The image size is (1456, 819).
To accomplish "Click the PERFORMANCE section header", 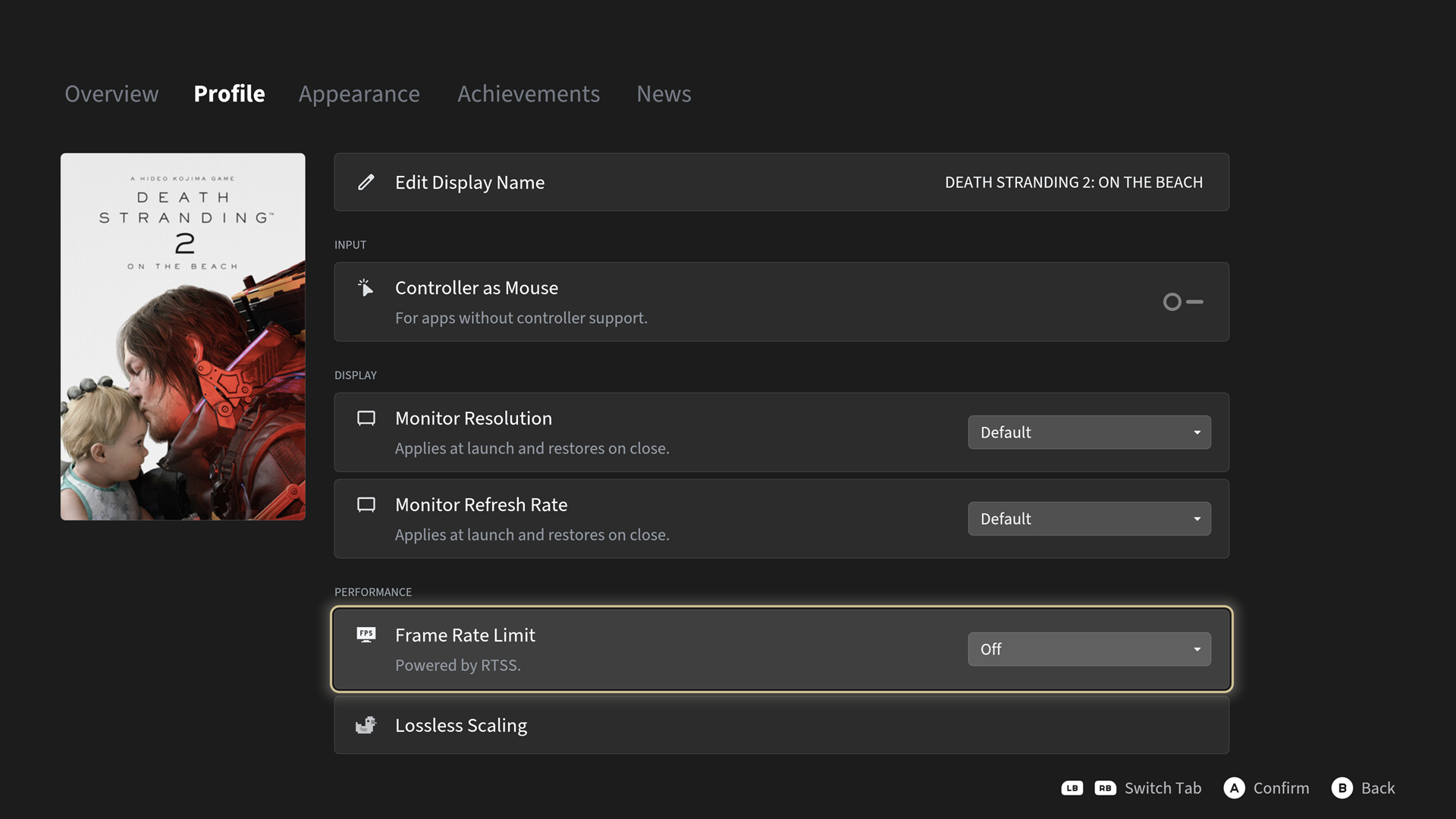I will pyautogui.click(x=373, y=591).
